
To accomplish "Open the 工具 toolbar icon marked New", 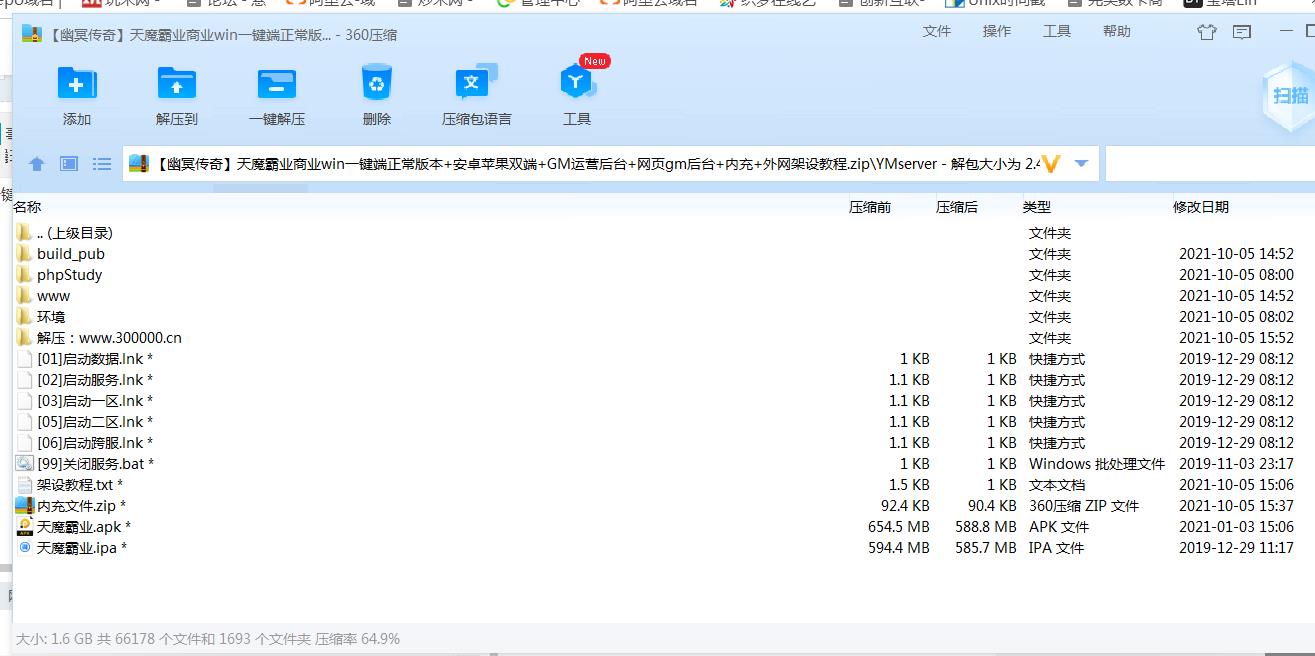I will point(577,85).
